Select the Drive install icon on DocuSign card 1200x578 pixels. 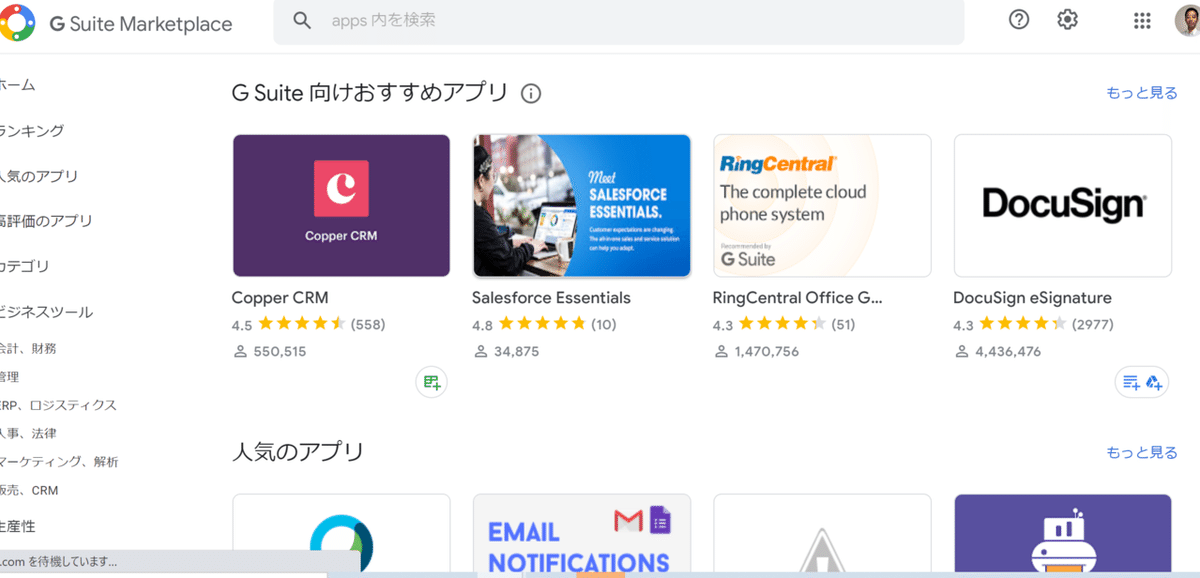click(x=1153, y=382)
